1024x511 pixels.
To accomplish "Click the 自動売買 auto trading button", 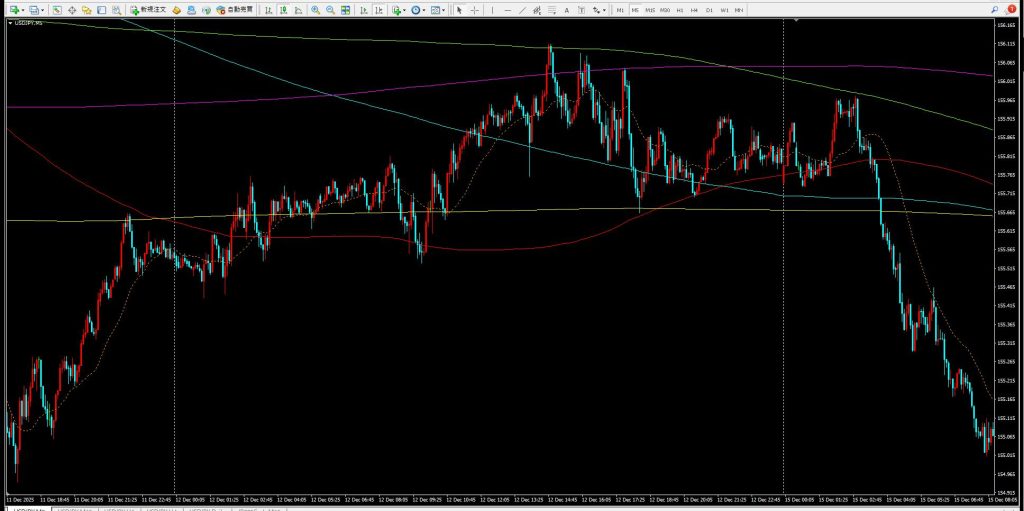I will pyautogui.click(x=234, y=10).
